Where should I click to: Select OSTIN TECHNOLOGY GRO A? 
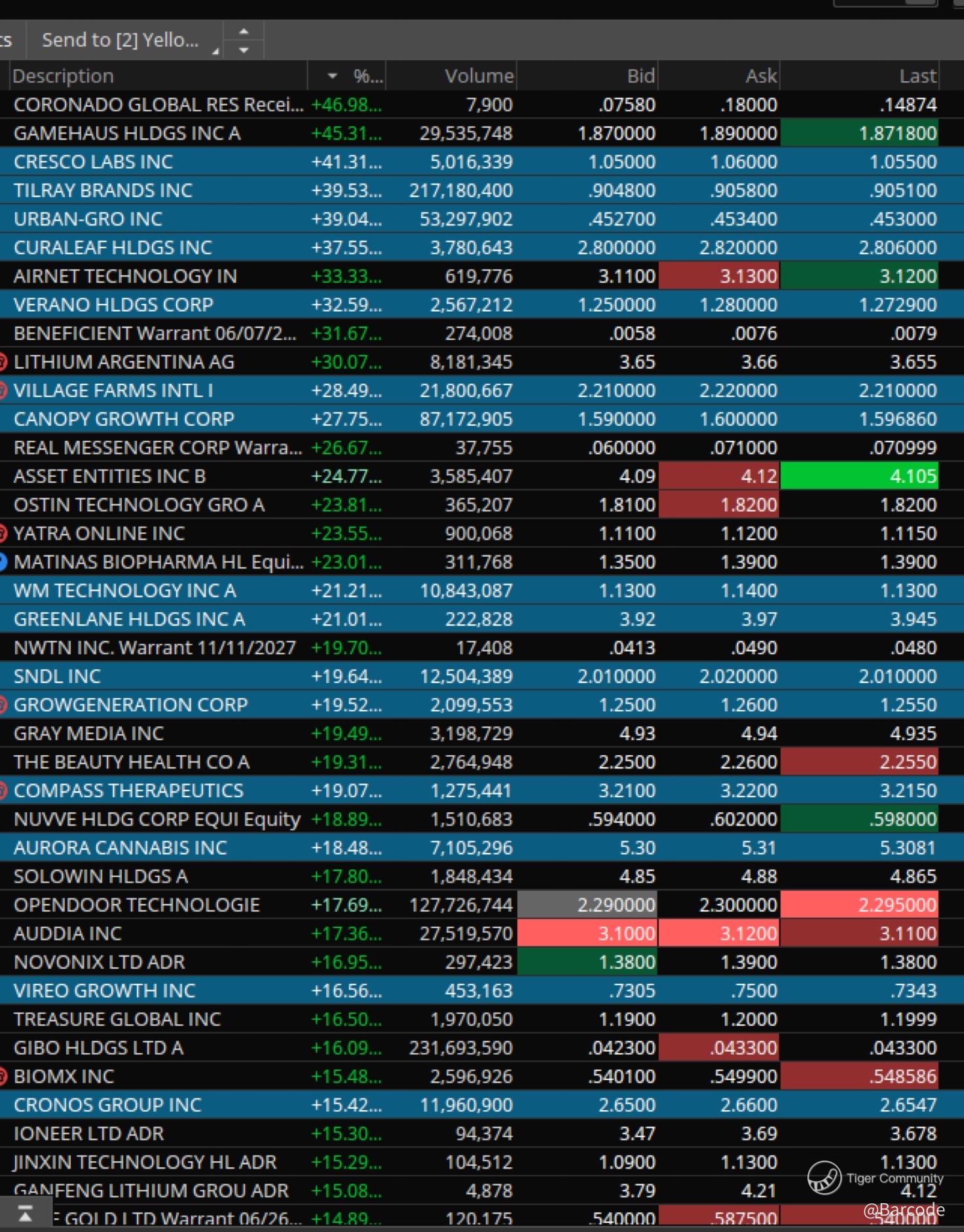[x=139, y=505]
